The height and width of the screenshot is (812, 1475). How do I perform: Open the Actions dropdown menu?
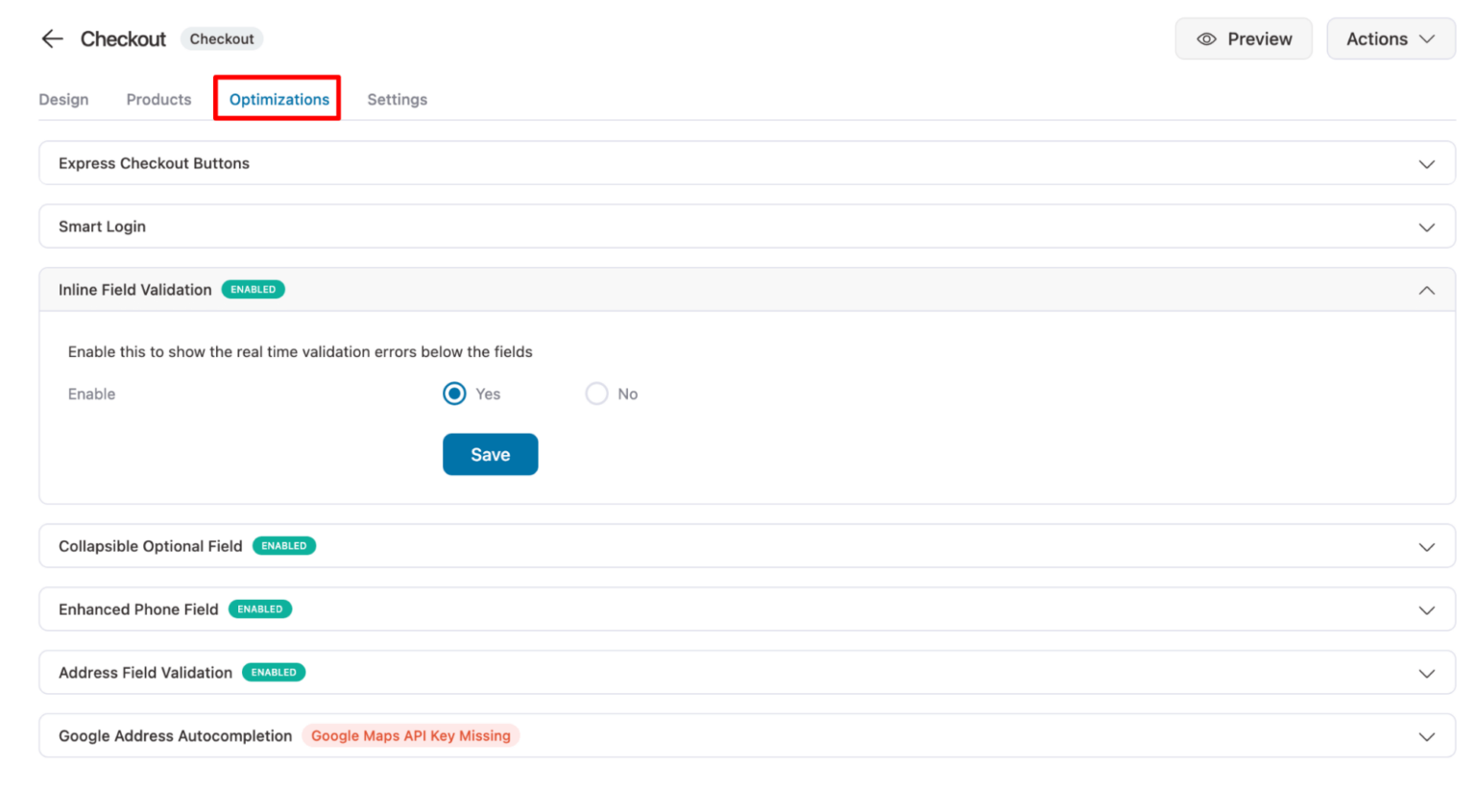pos(1390,38)
